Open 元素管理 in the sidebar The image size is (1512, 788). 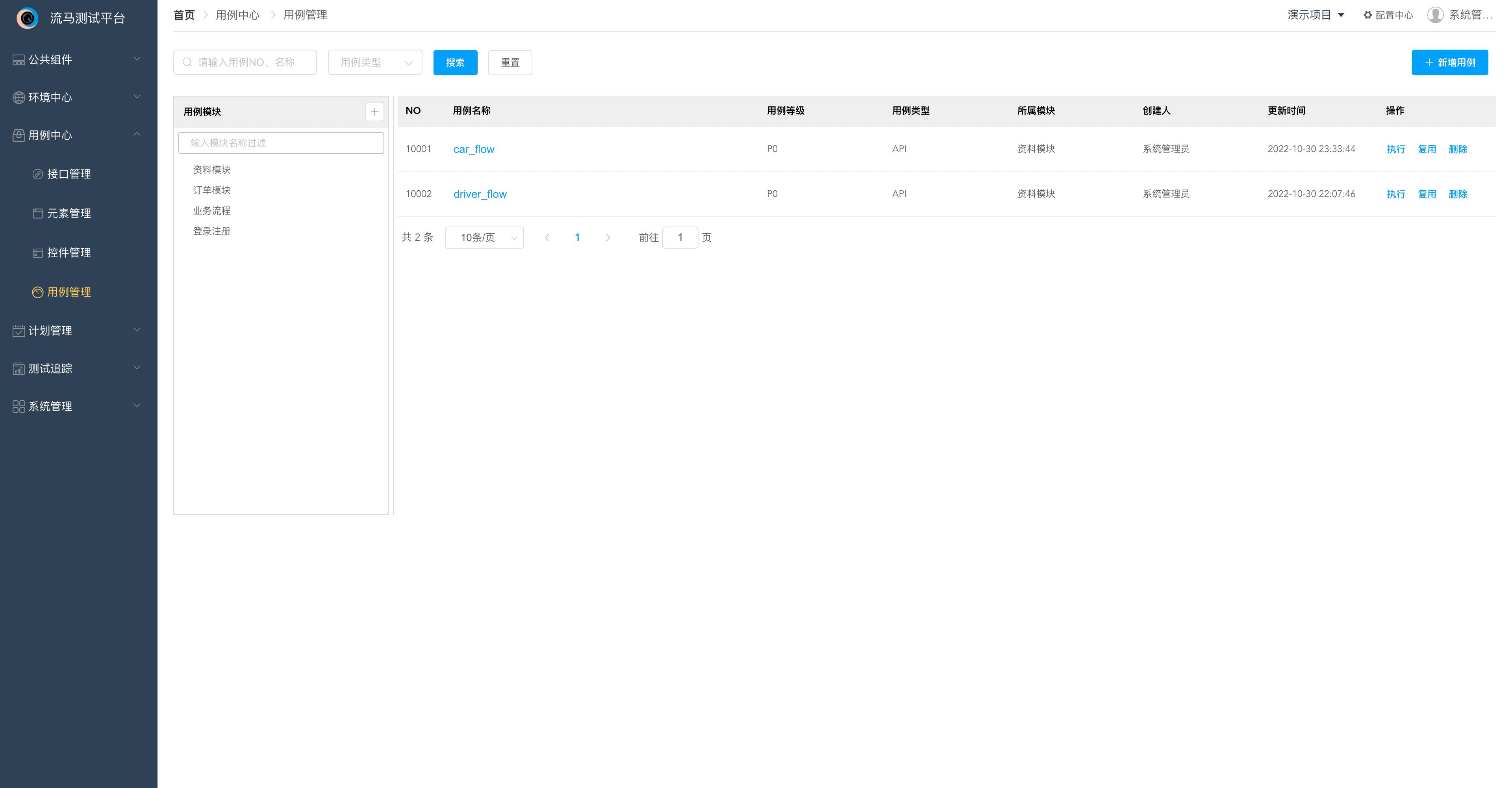click(69, 213)
